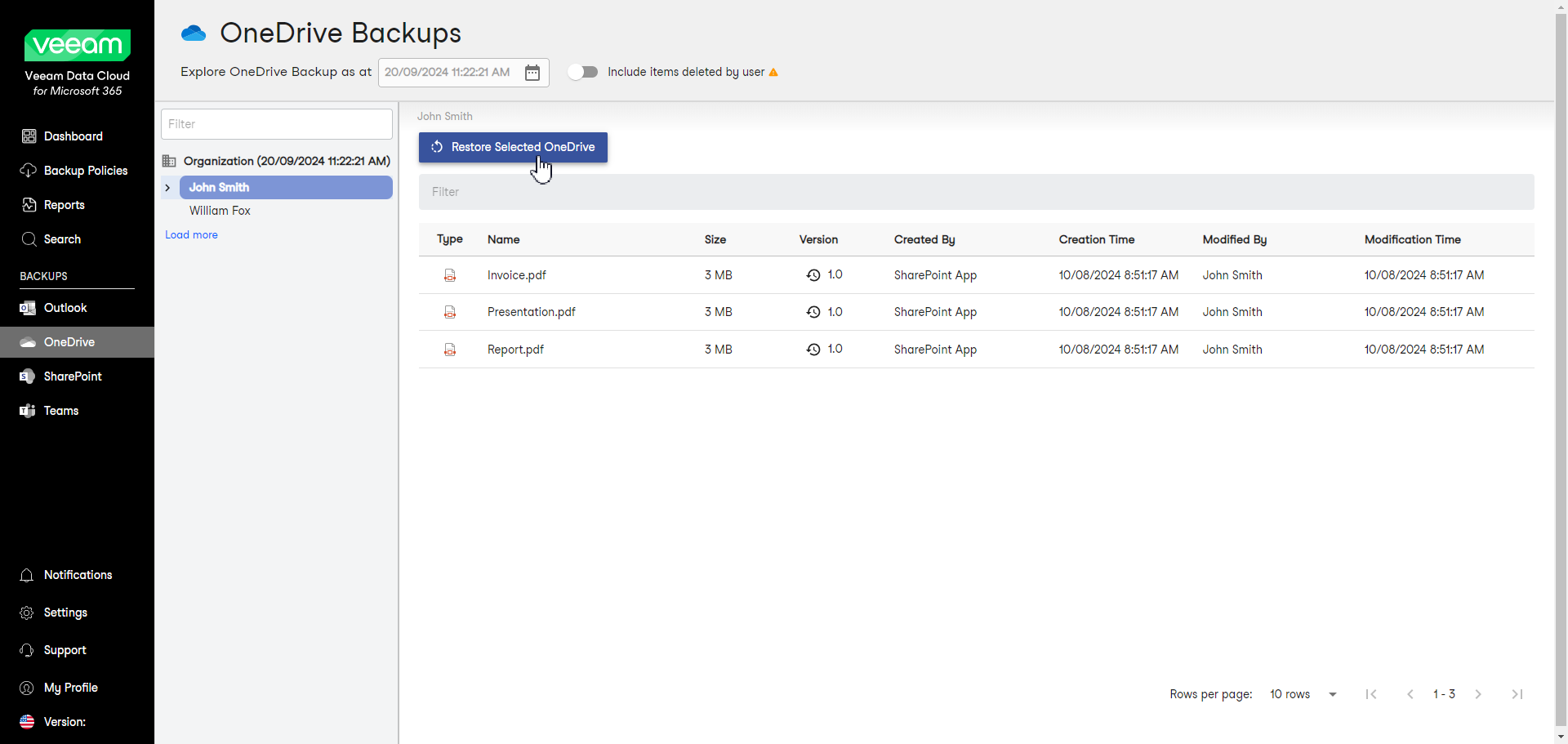Click the Presentation.pdf file name
The width and height of the screenshot is (1568, 744).
click(x=532, y=312)
